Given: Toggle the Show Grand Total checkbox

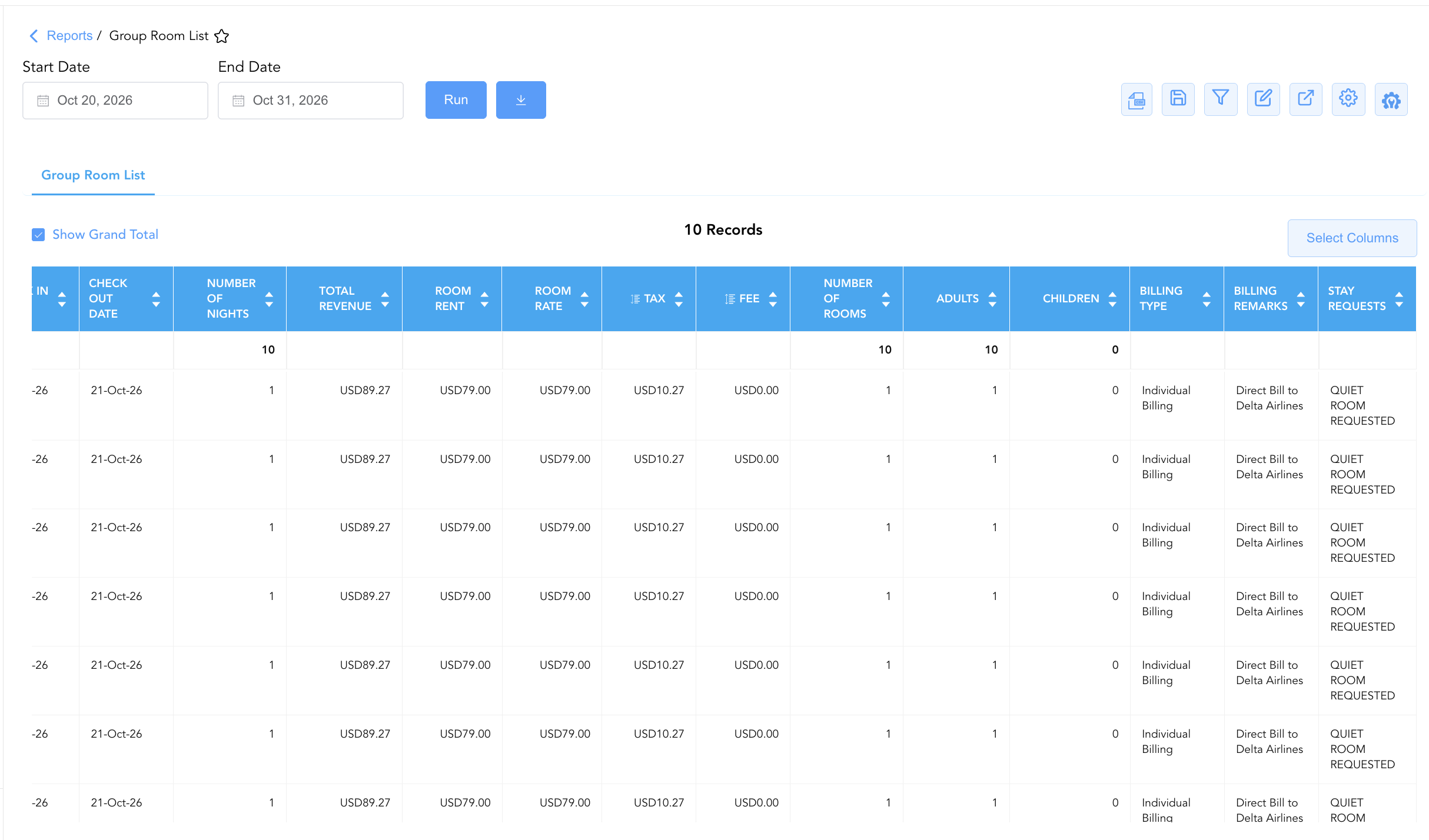Looking at the screenshot, I should click(x=38, y=235).
